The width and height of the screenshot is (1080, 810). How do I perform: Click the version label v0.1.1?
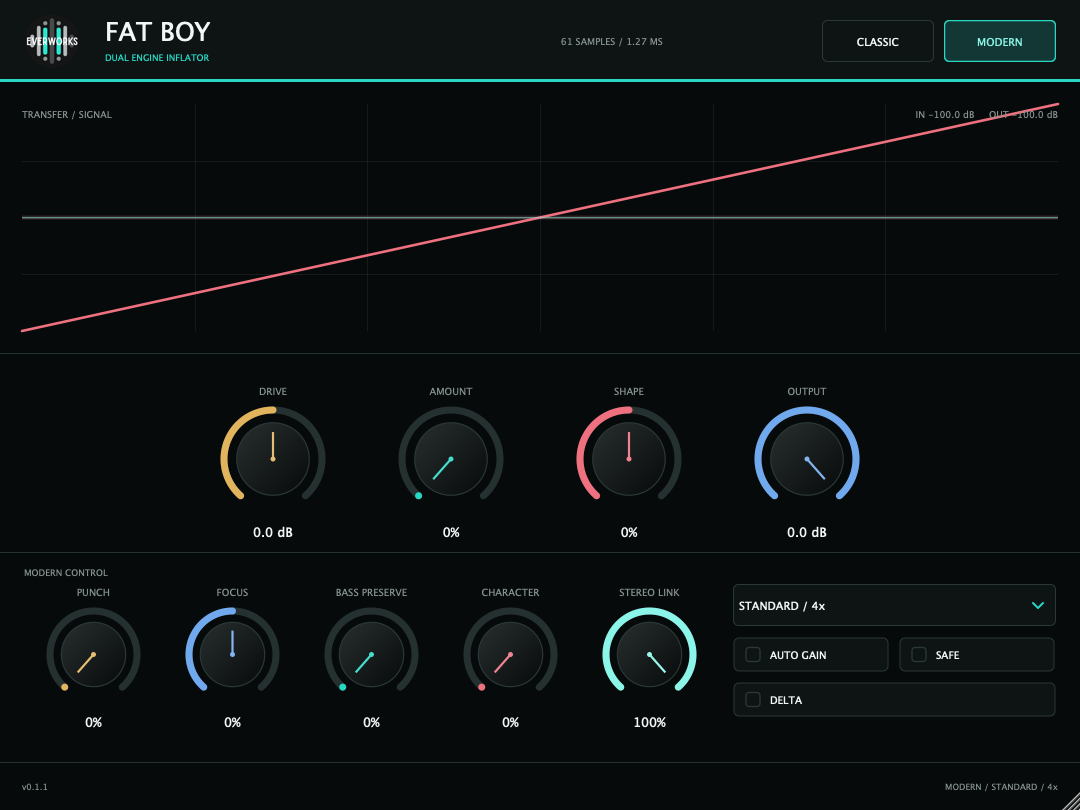pyautogui.click(x=34, y=787)
